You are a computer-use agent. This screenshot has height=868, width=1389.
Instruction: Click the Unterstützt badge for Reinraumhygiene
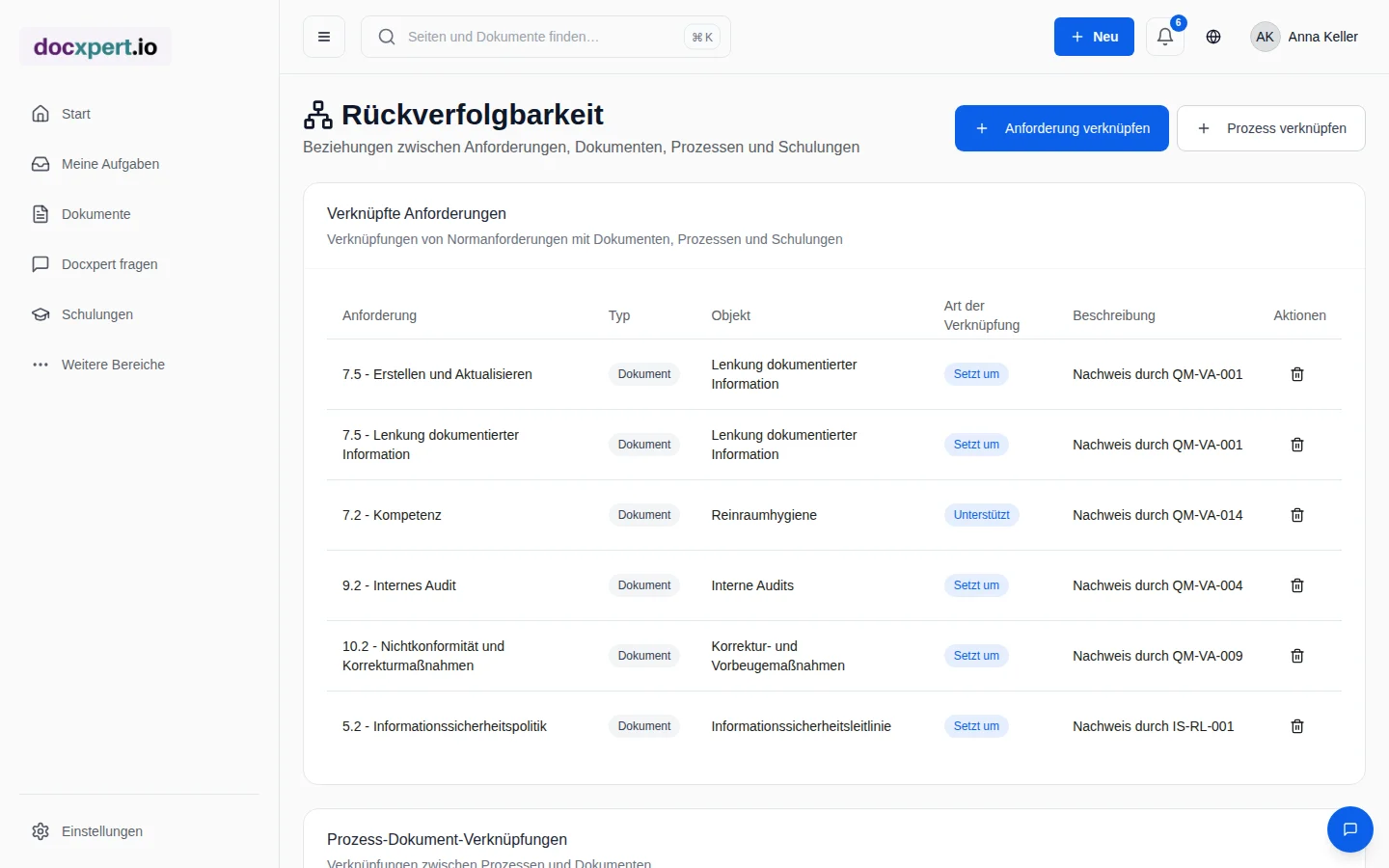coord(982,515)
